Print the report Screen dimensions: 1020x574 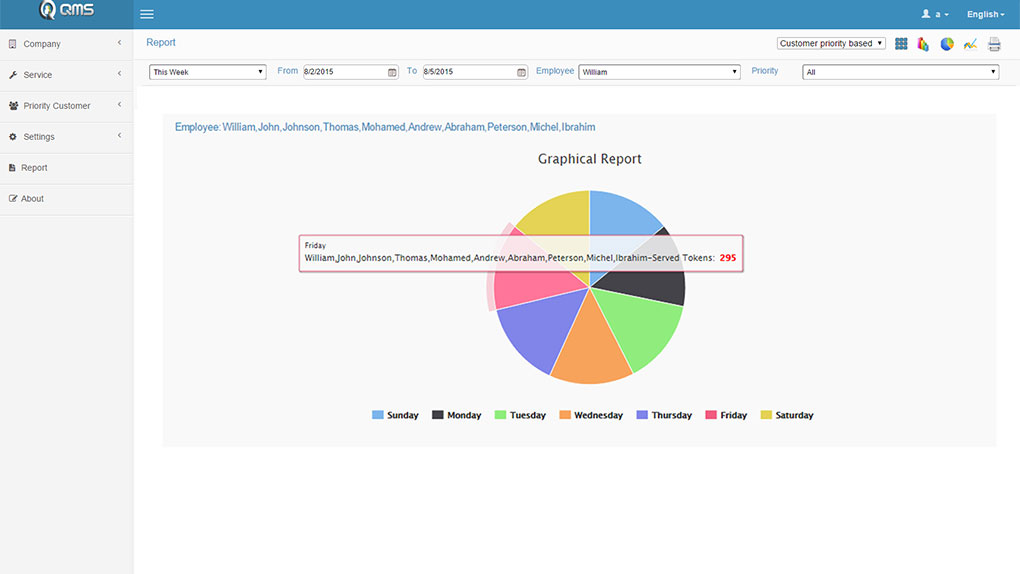click(994, 44)
